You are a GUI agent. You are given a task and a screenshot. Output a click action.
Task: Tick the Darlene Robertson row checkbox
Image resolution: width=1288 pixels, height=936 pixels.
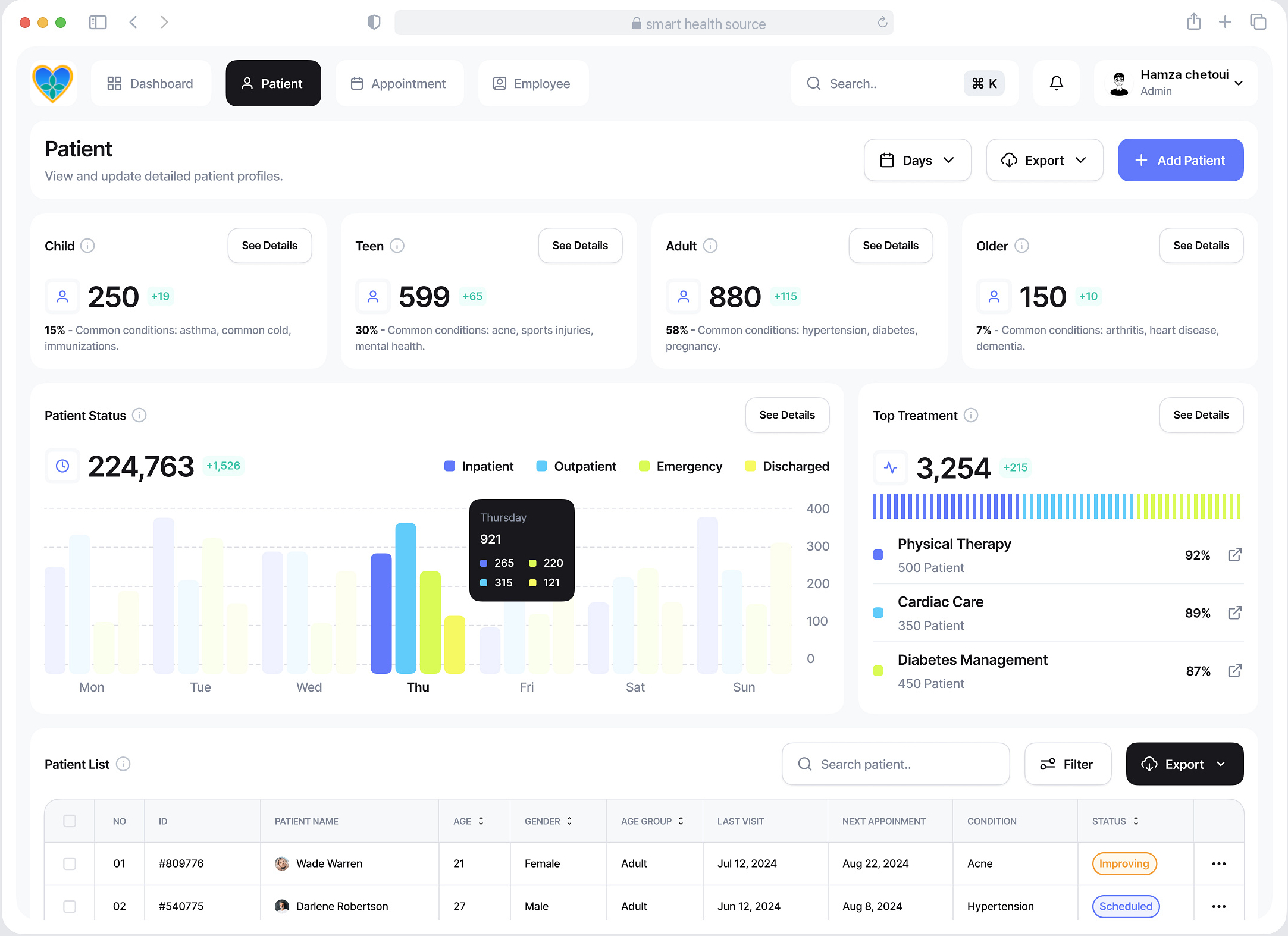tap(70, 906)
